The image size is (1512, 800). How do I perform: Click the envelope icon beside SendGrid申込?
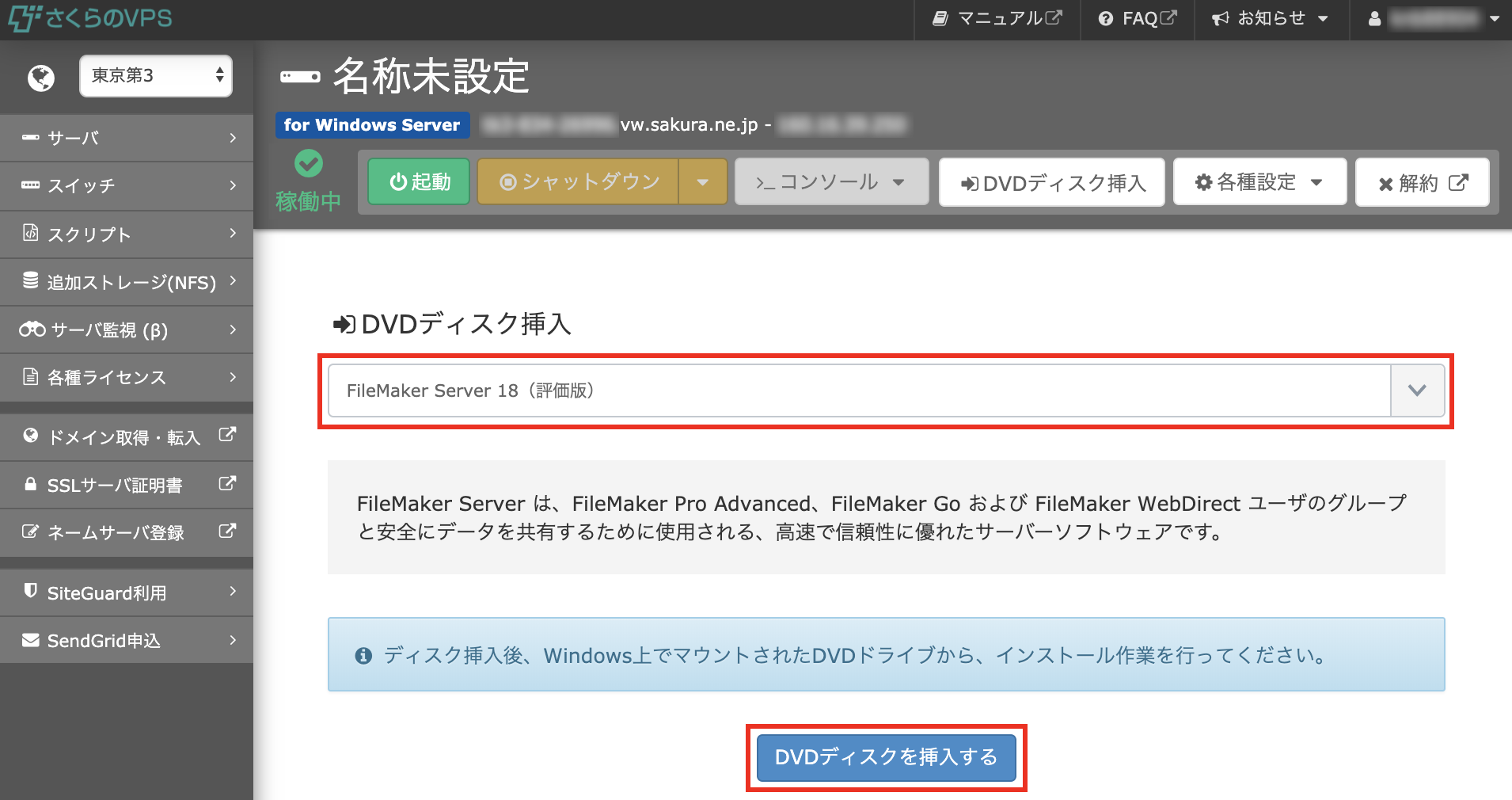[31, 639]
